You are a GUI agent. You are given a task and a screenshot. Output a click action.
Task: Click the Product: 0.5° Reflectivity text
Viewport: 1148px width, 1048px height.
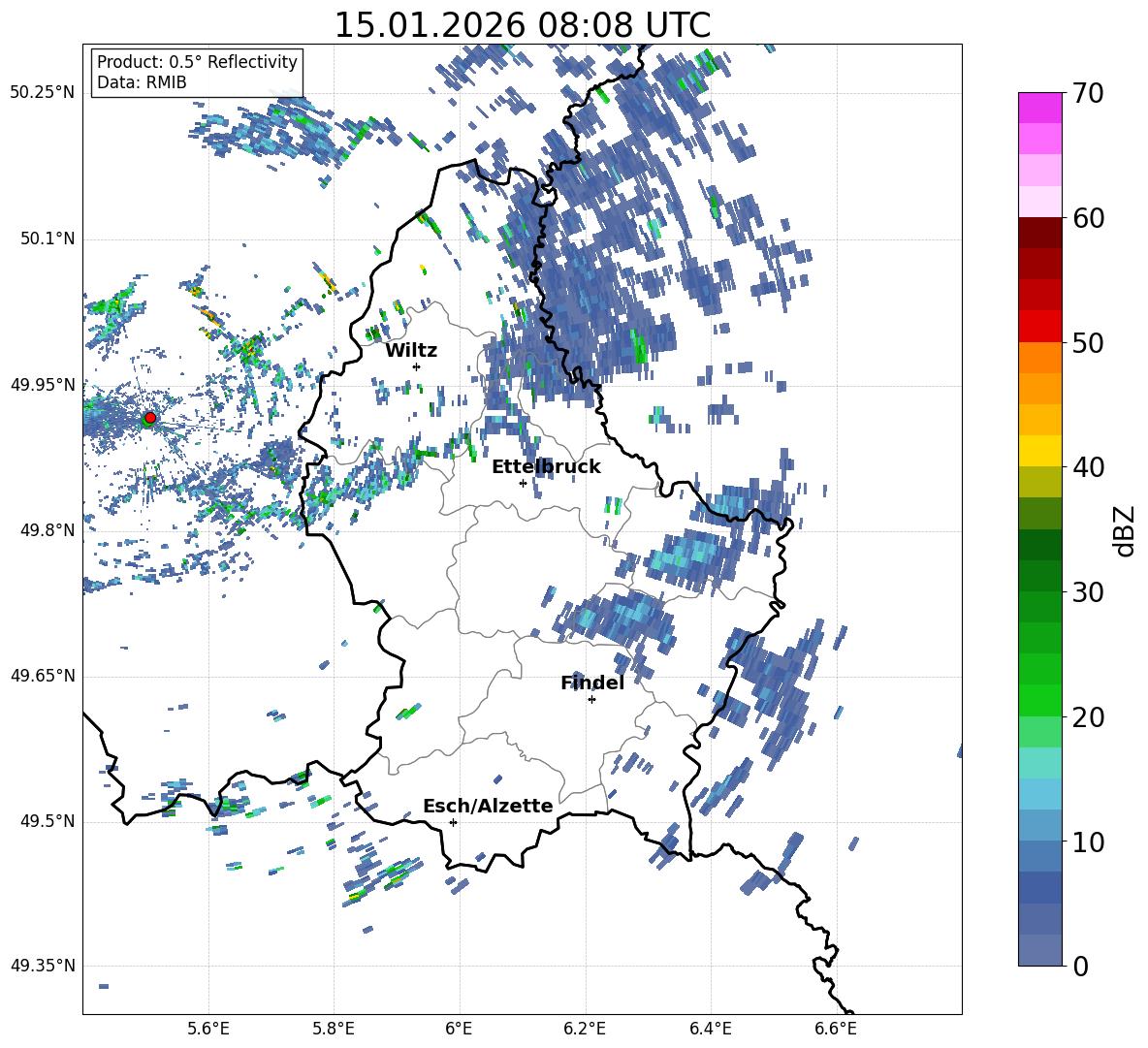(x=197, y=62)
